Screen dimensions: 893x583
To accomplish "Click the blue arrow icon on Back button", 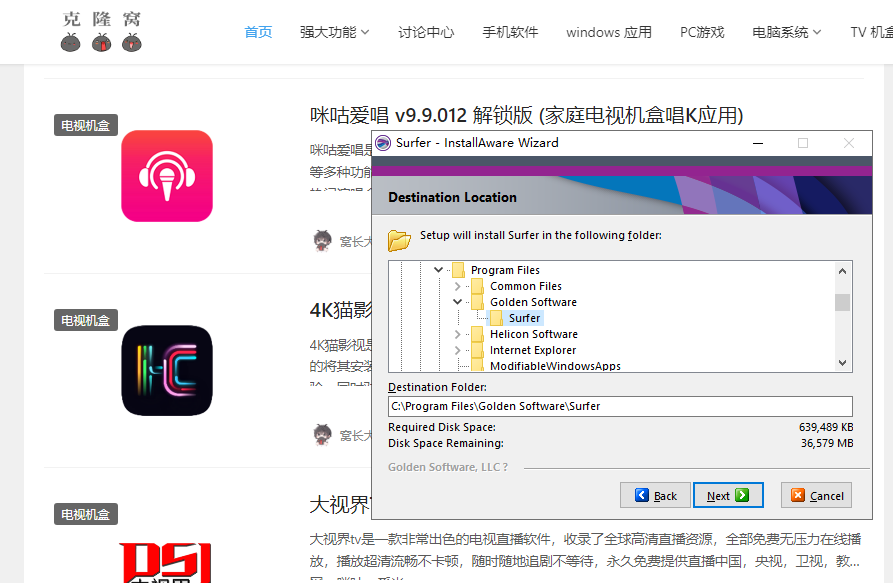I will [x=642, y=495].
